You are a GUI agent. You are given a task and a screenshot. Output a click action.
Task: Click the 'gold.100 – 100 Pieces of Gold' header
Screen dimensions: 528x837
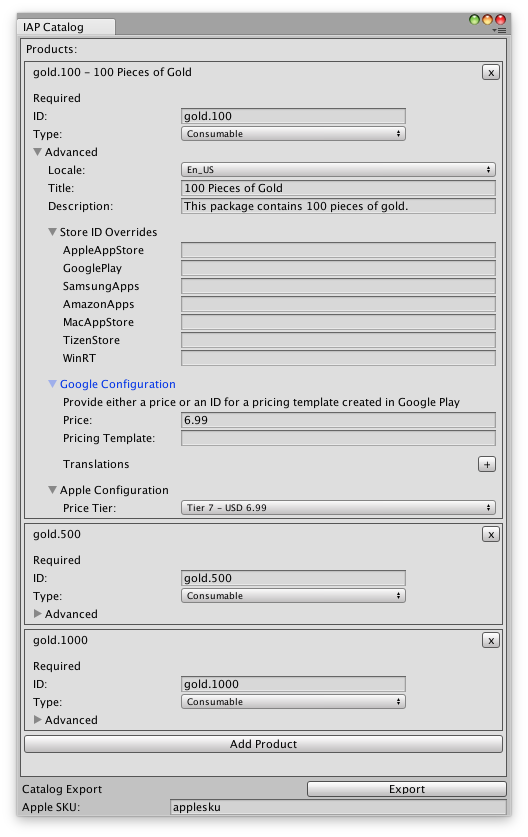coord(112,72)
